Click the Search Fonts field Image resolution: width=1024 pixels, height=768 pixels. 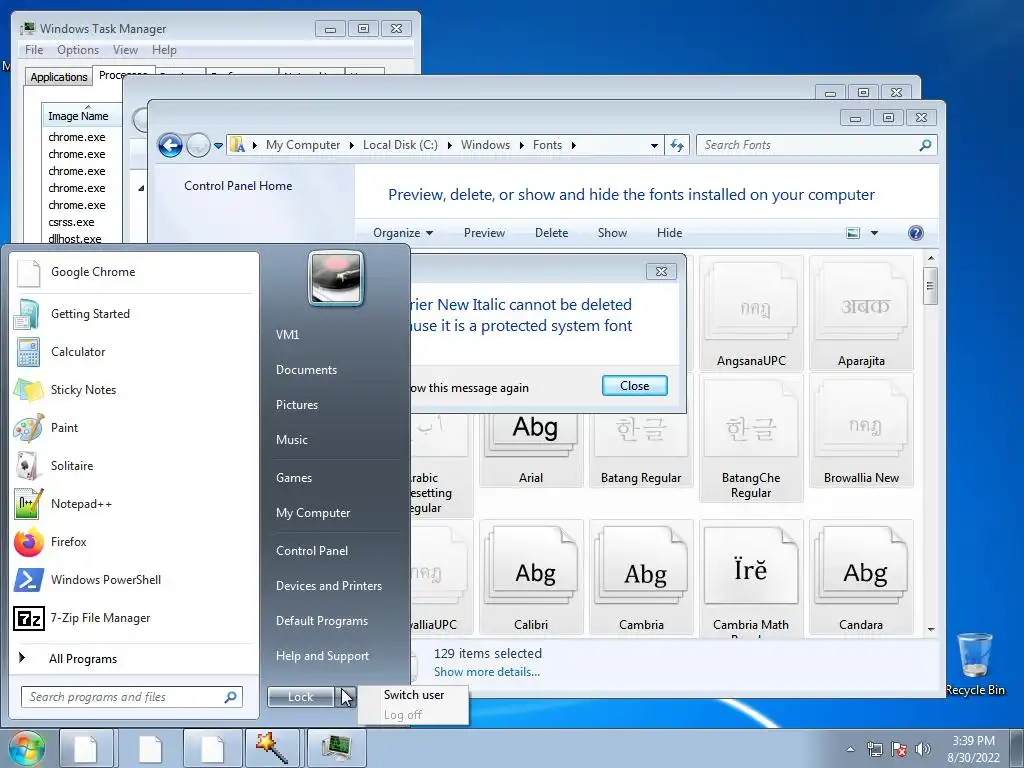coord(816,145)
